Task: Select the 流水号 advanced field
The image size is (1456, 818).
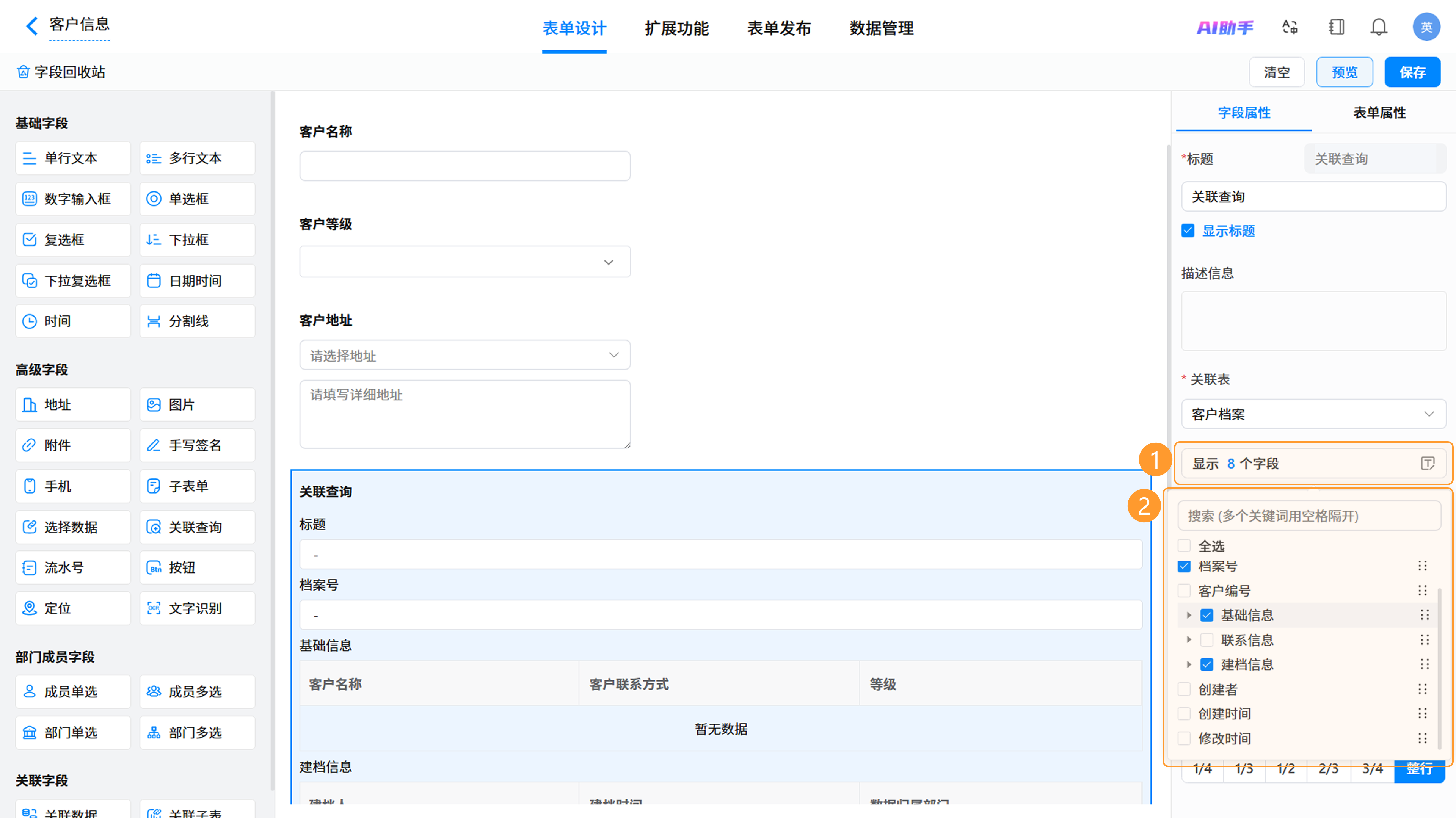Action: pyautogui.click(x=73, y=568)
